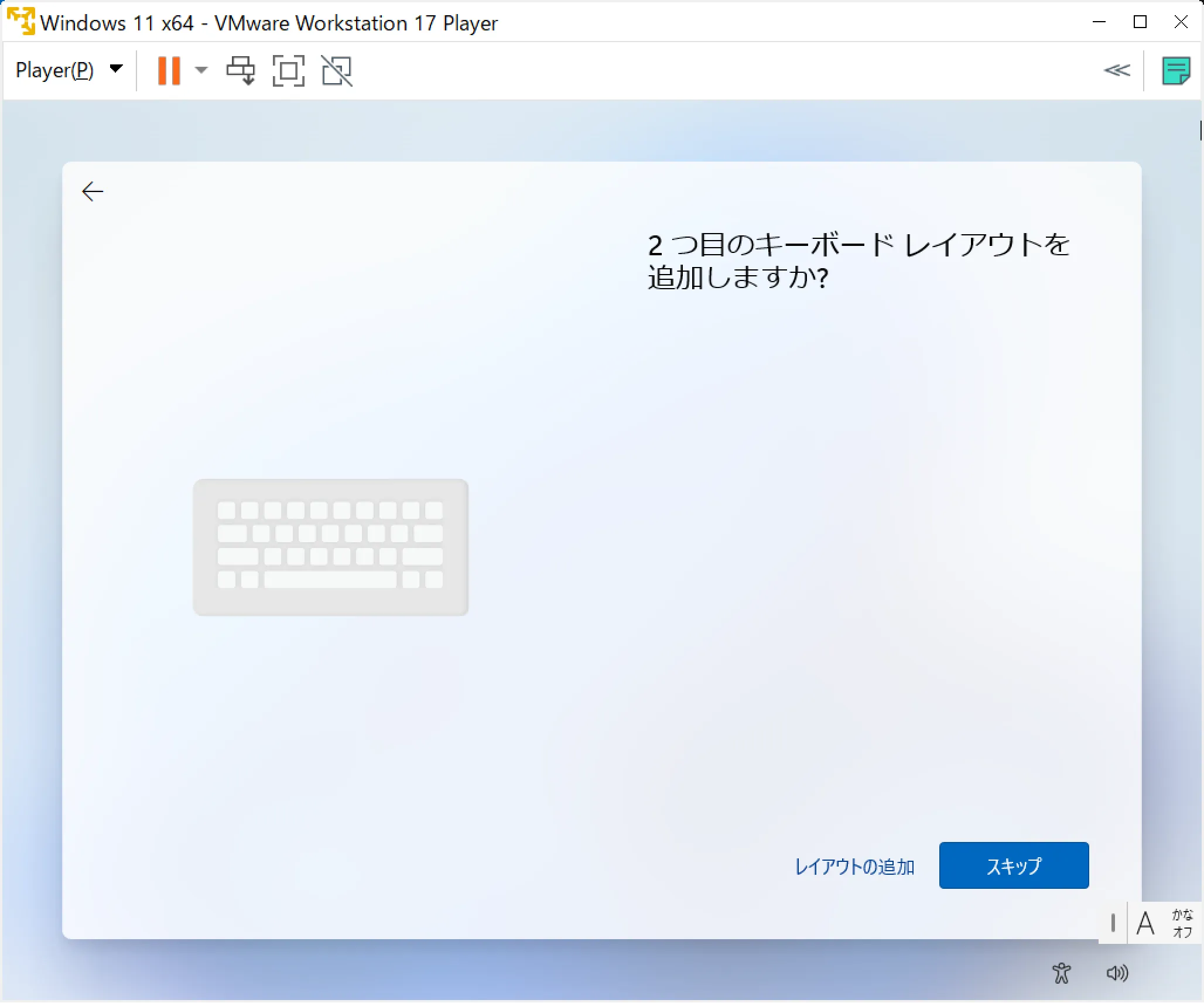Viewport: 1204px width, 1003px height.
Task: Toggle IME input mode A indicator
Action: (1145, 923)
